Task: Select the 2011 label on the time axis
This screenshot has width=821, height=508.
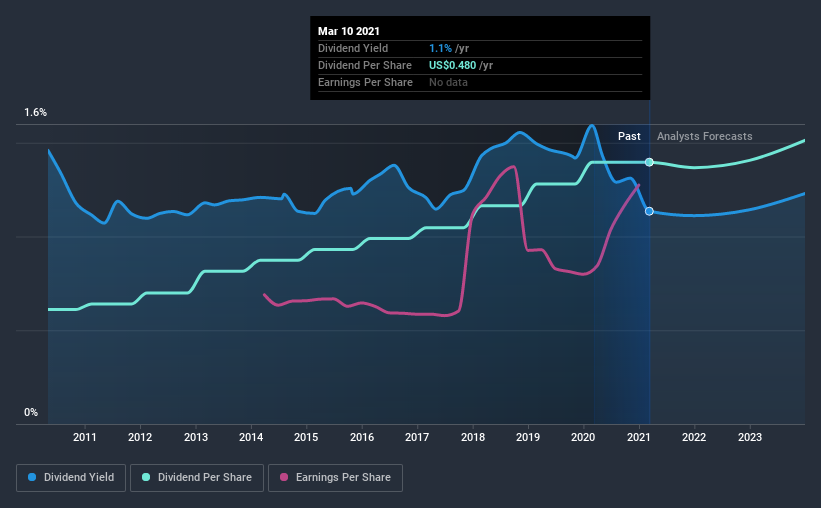Action: (85, 437)
